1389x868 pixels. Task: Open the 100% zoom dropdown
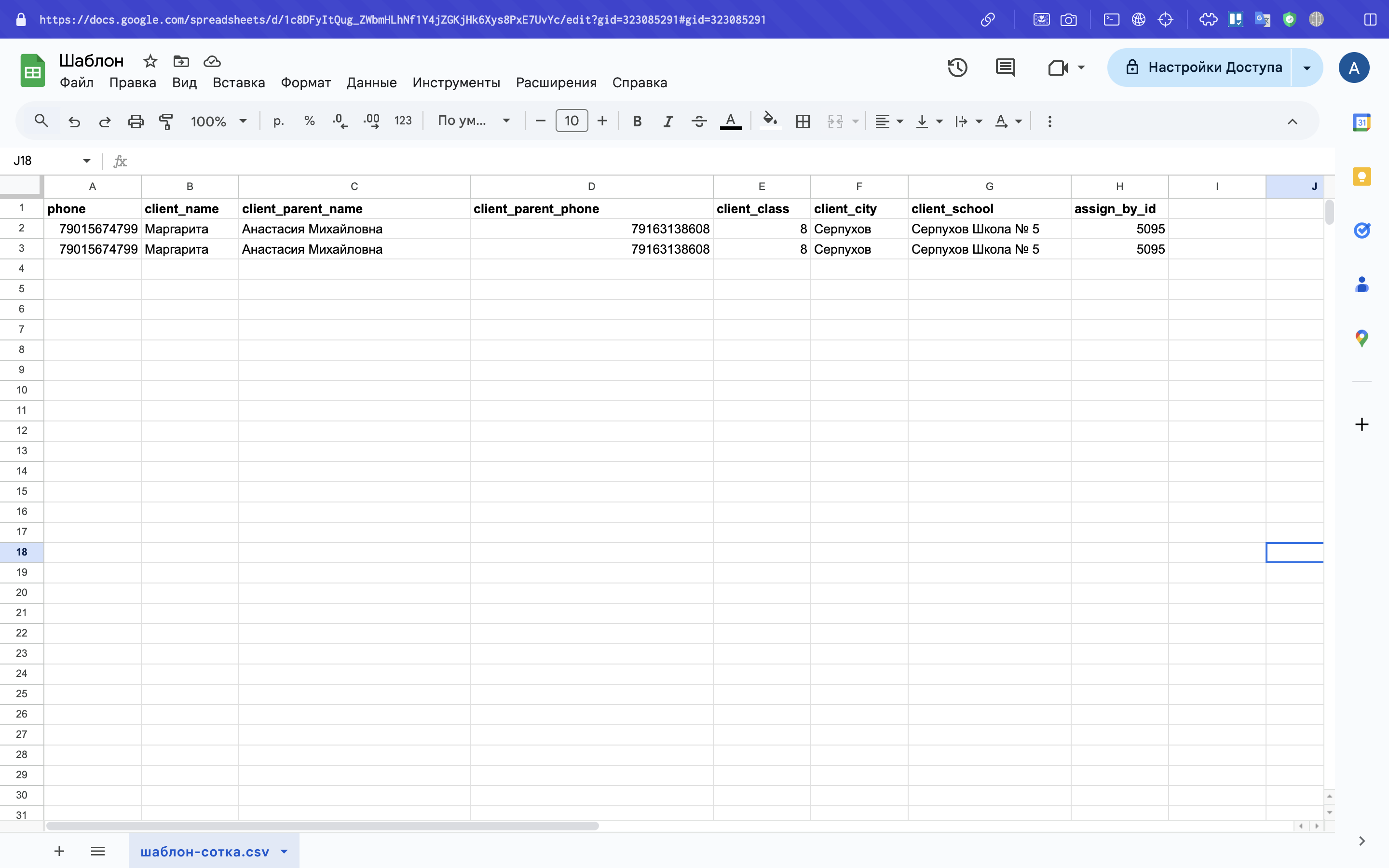[218, 121]
